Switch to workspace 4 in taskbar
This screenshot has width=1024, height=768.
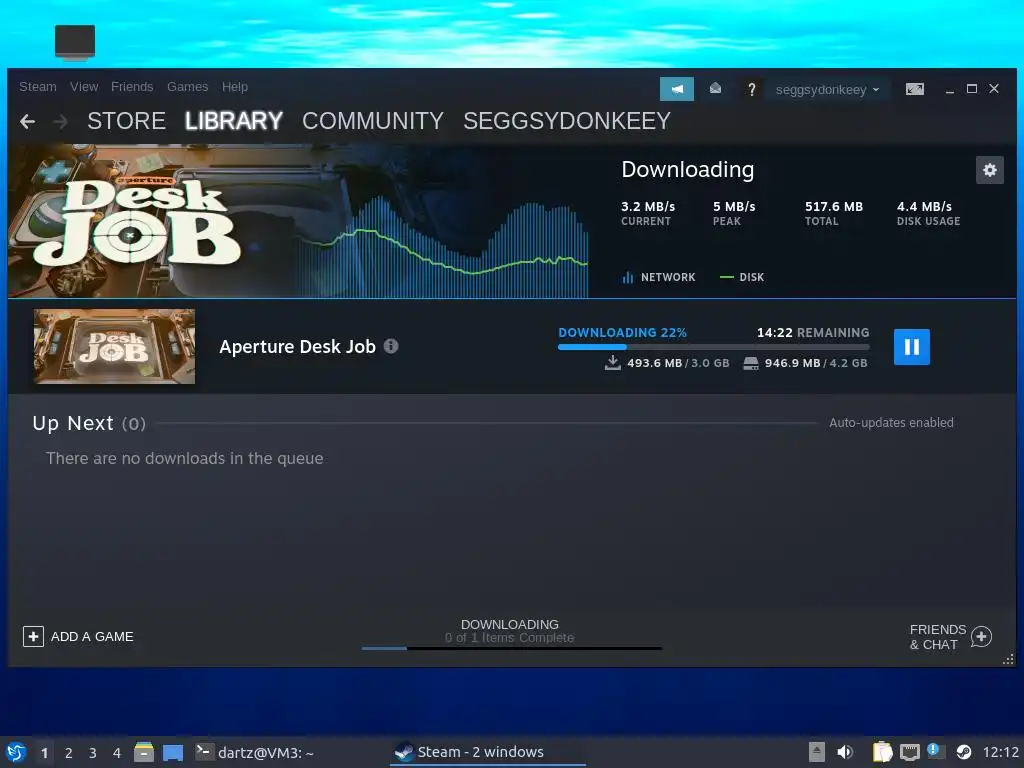117,753
